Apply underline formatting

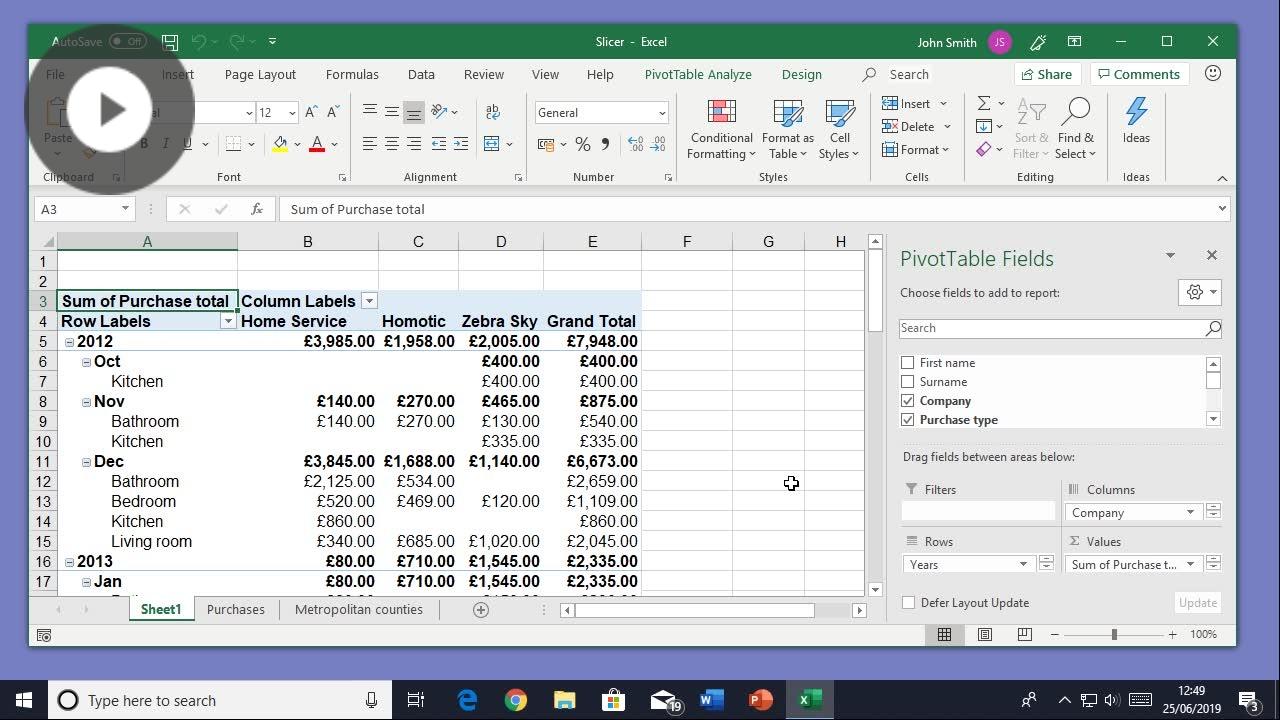click(187, 144)
